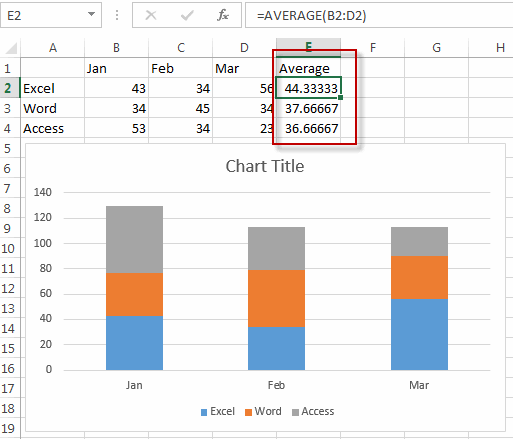
Task: Select the cell showing 44.33333
Action: point(308,88)
